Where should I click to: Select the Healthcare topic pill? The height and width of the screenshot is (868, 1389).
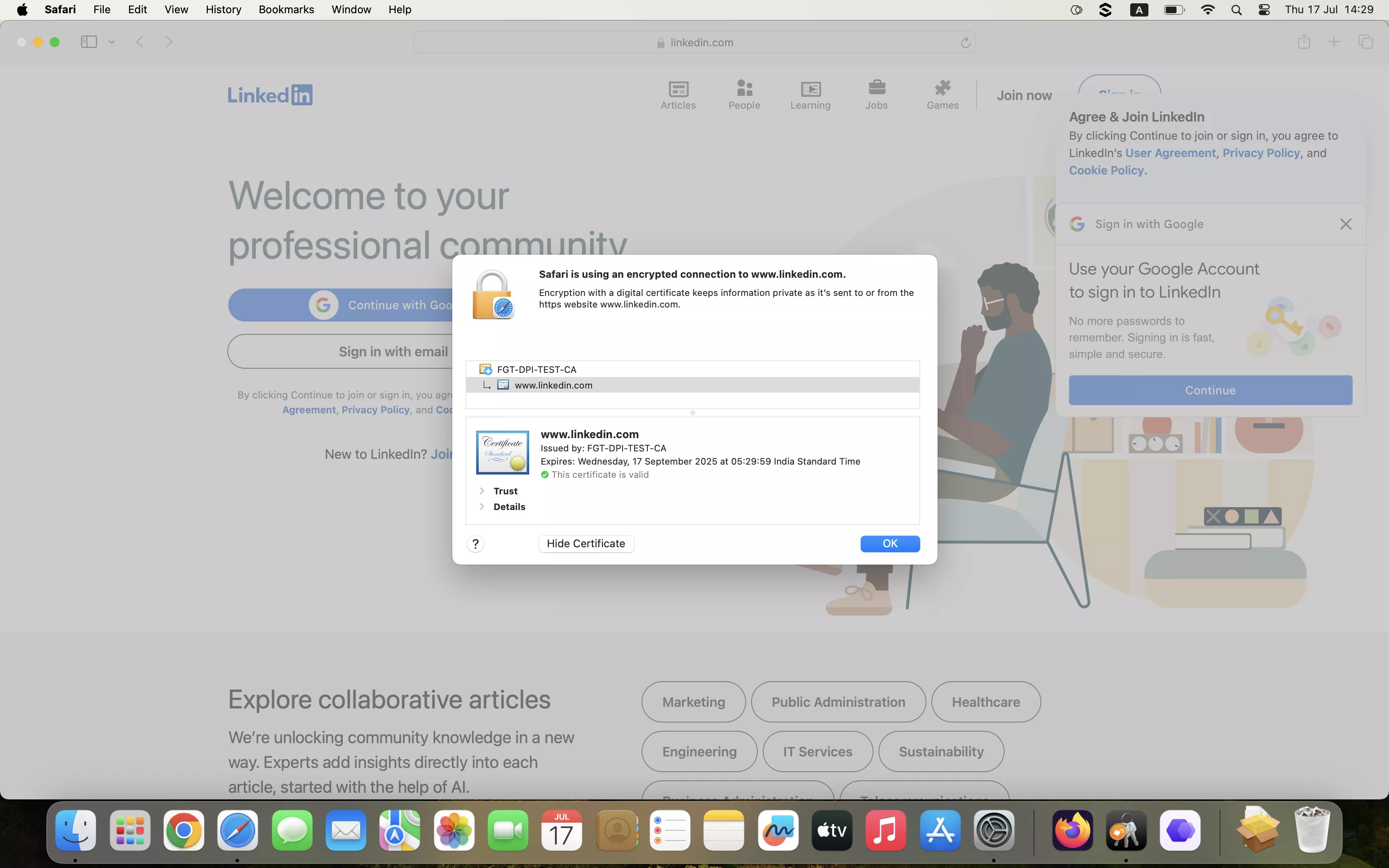coord(986,702)
